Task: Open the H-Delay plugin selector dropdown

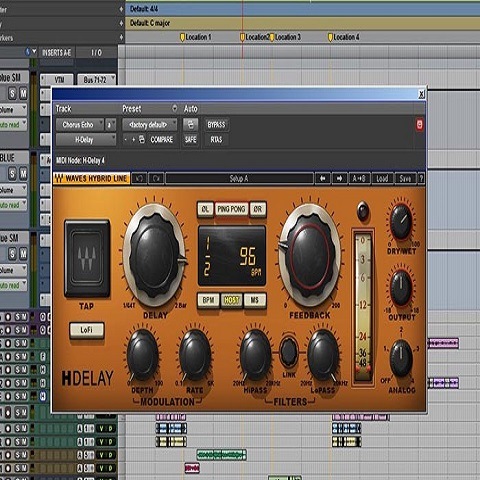Action: coord(86,140)
